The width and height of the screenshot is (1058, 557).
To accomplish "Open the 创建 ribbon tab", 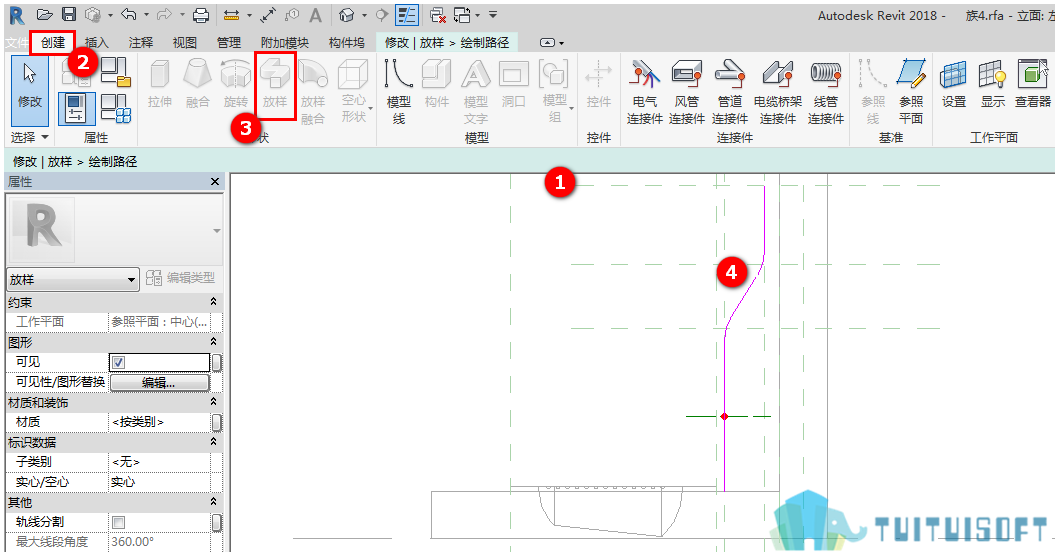I will [x=53, y=43].
